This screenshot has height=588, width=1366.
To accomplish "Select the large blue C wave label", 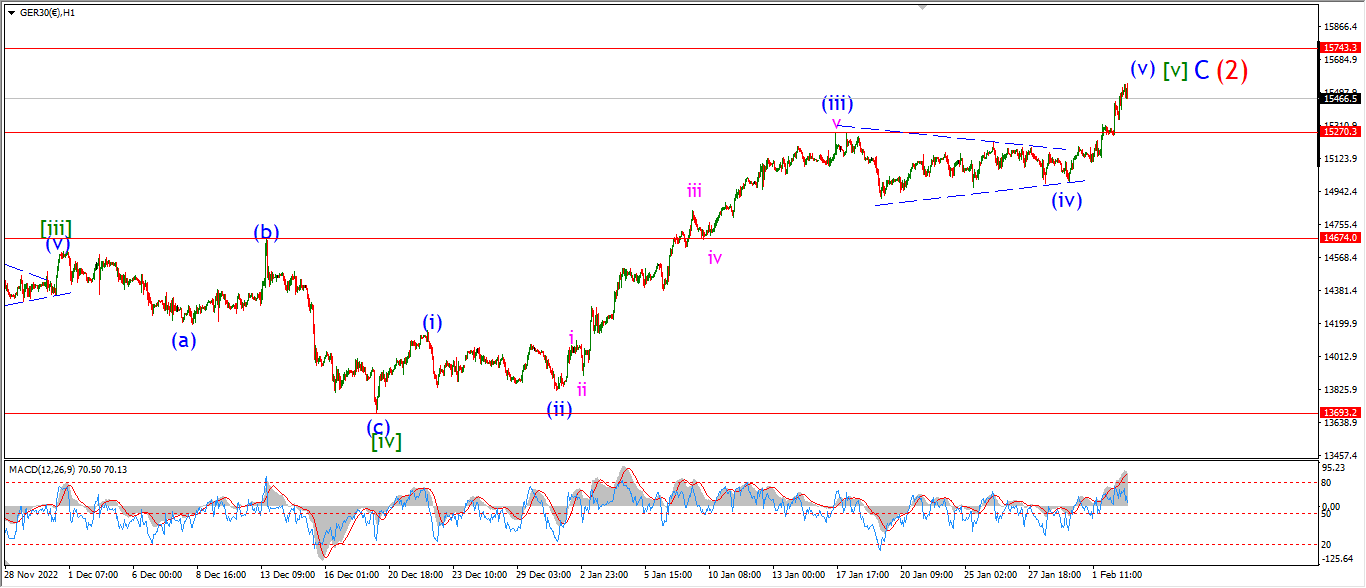I will point(1202,70).
